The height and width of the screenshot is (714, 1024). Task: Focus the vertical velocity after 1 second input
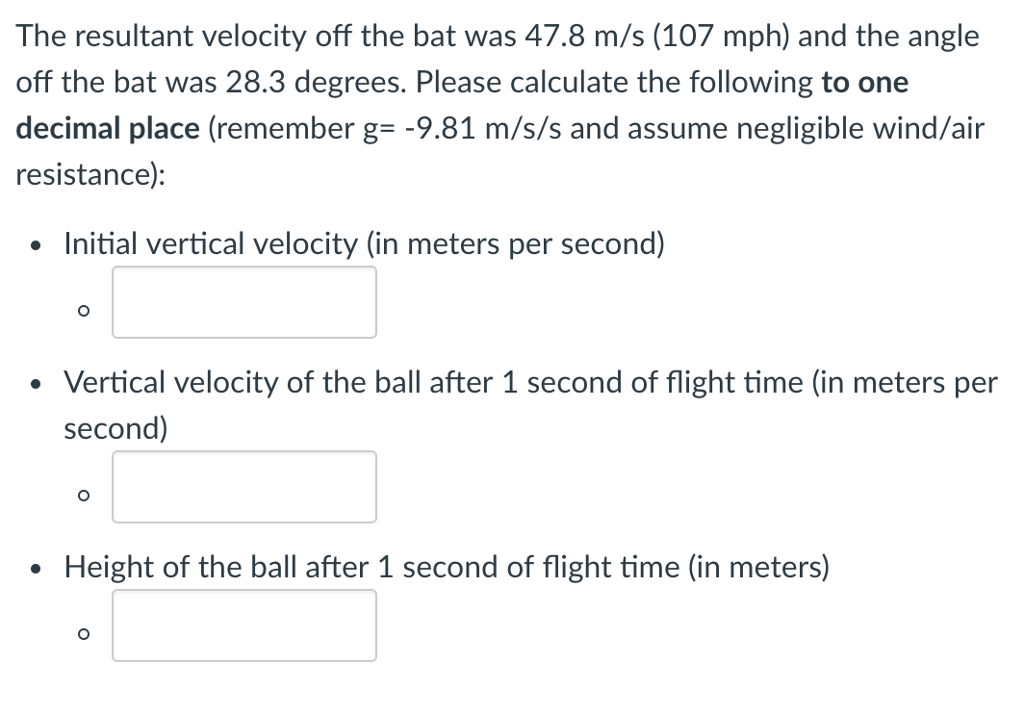click(x=244, y=487)
